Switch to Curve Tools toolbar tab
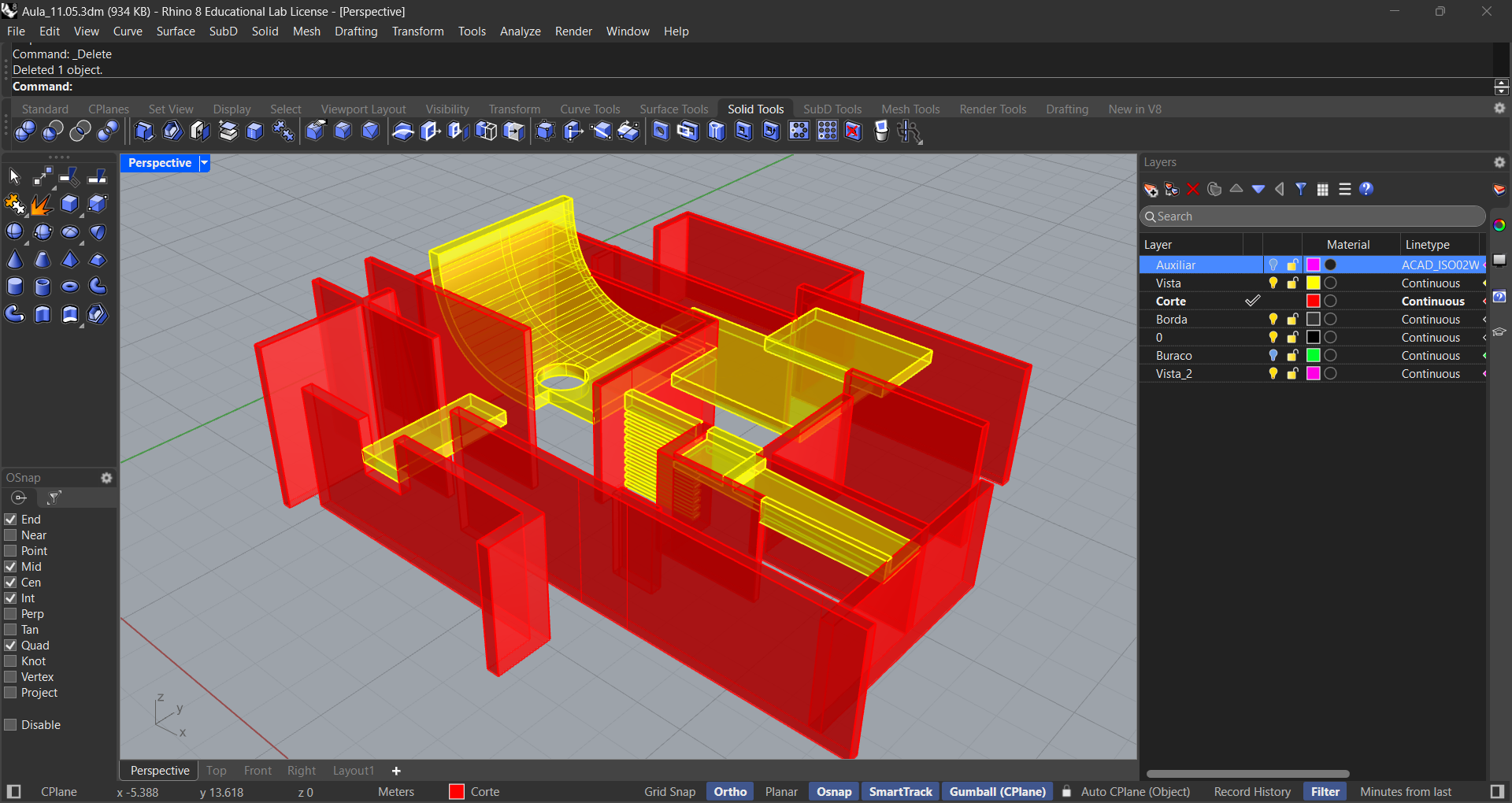Image resolution: width=1512 pixels, height=803 pixels. pyautogui.click(x=590, y=109)
